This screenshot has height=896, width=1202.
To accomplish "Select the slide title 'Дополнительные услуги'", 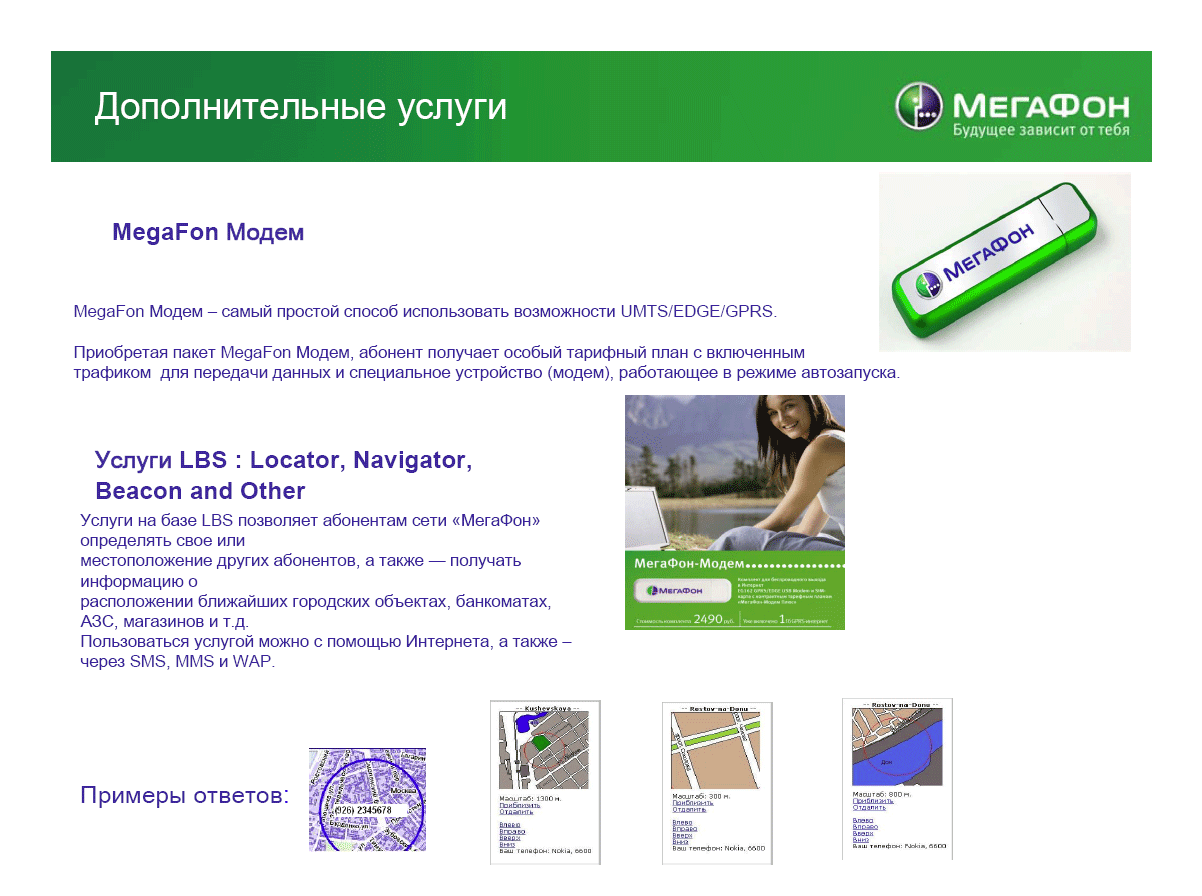I will 301,107.
